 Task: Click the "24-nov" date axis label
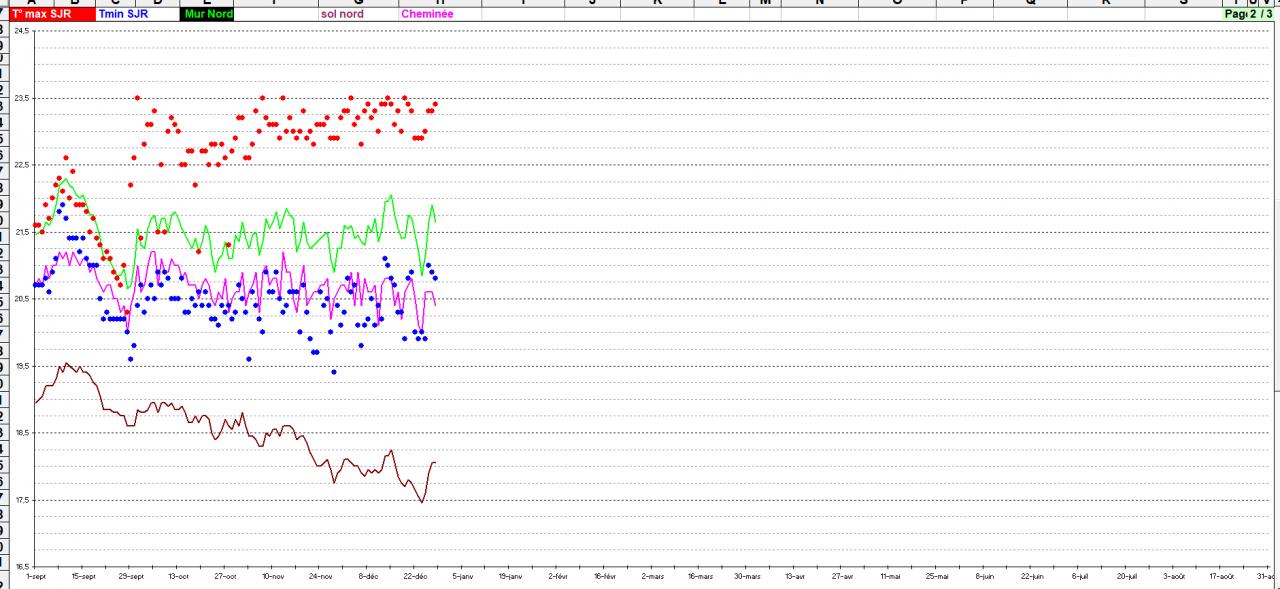pos(320,577)
